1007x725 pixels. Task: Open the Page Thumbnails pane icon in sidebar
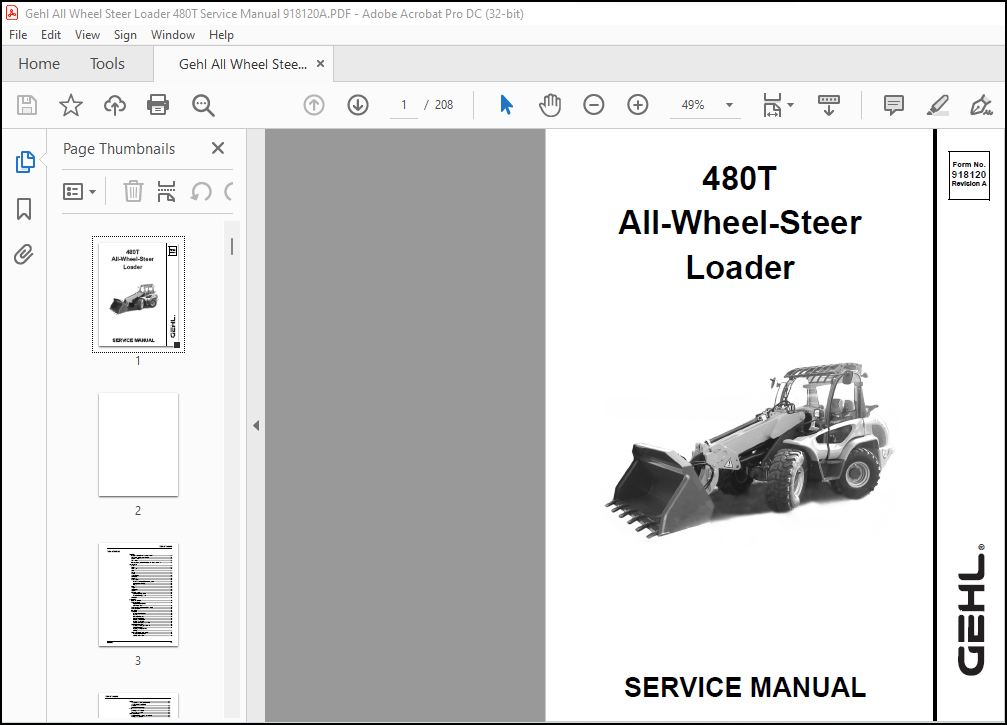point(24,162)
